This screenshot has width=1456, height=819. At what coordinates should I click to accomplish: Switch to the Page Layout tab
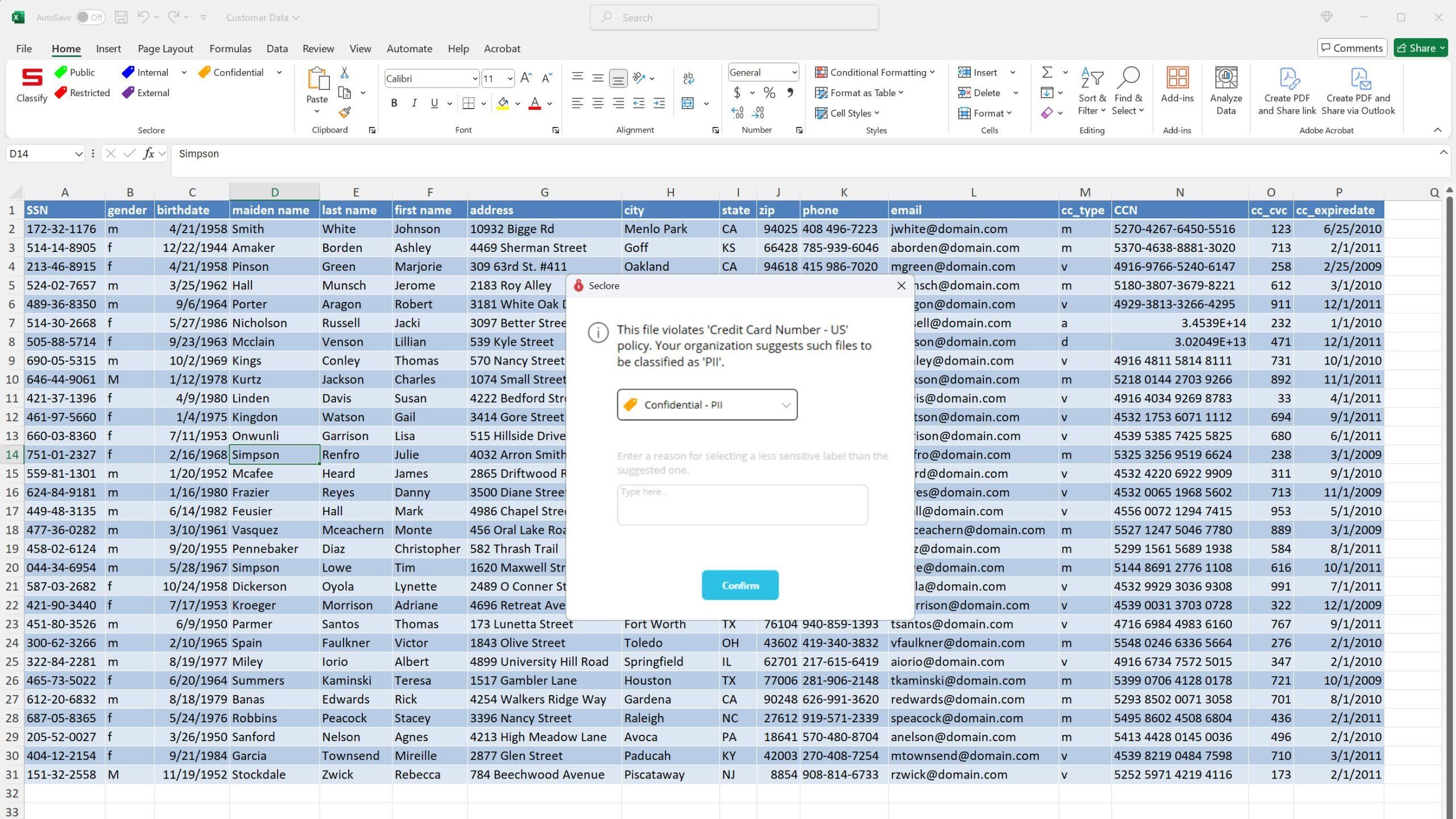click(x=165, y=48)
